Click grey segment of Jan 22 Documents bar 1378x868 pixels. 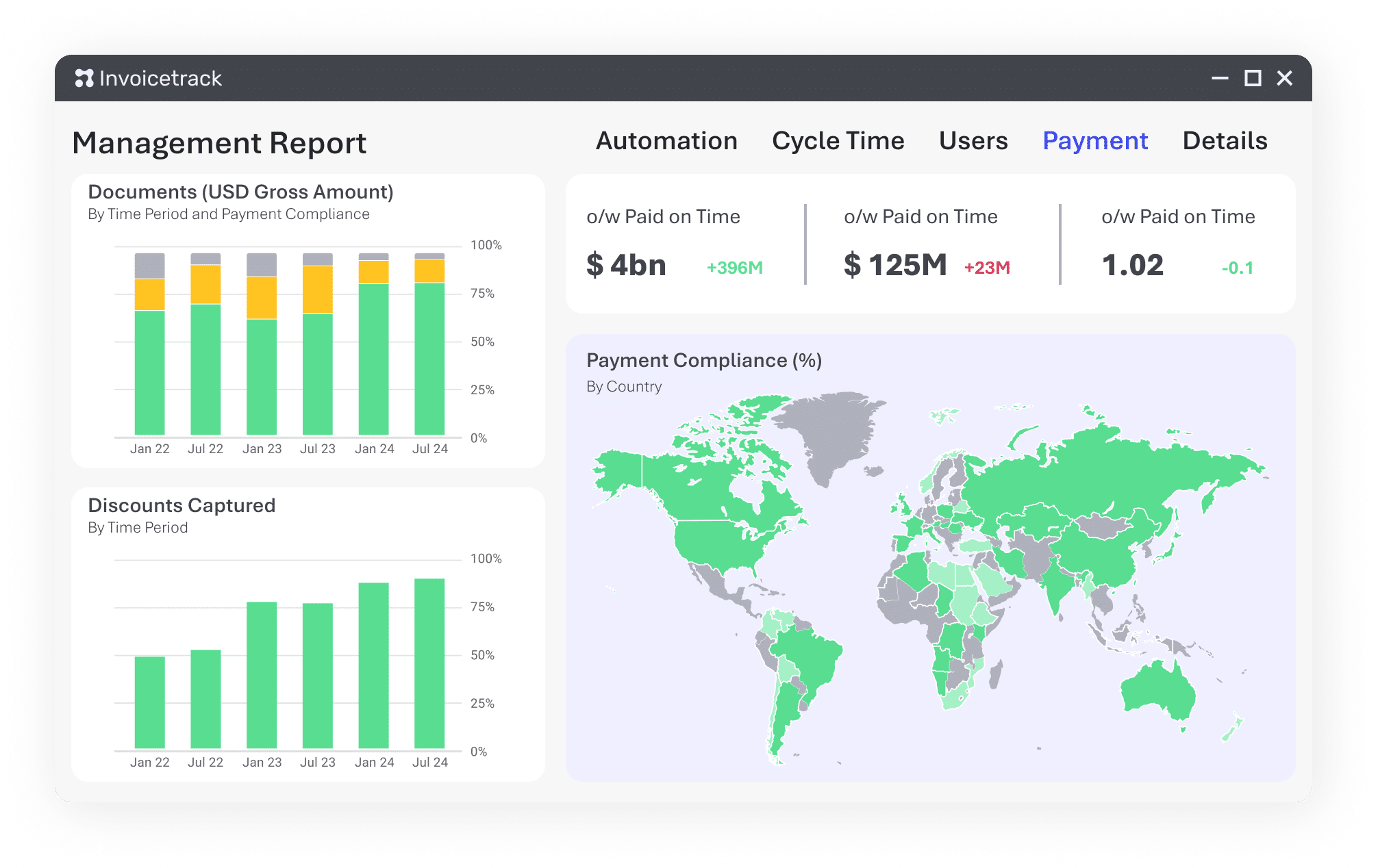[x=149, y=266]
